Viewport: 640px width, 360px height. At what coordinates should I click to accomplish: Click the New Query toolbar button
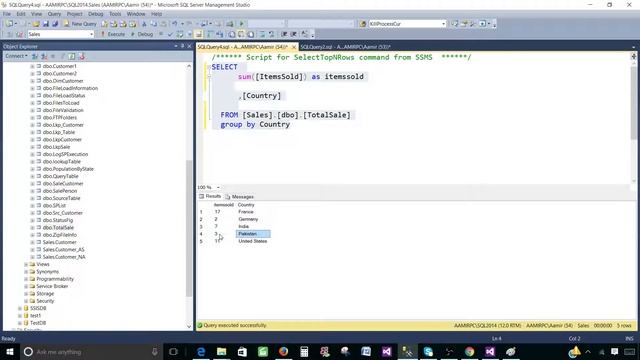tap(80, 24)
